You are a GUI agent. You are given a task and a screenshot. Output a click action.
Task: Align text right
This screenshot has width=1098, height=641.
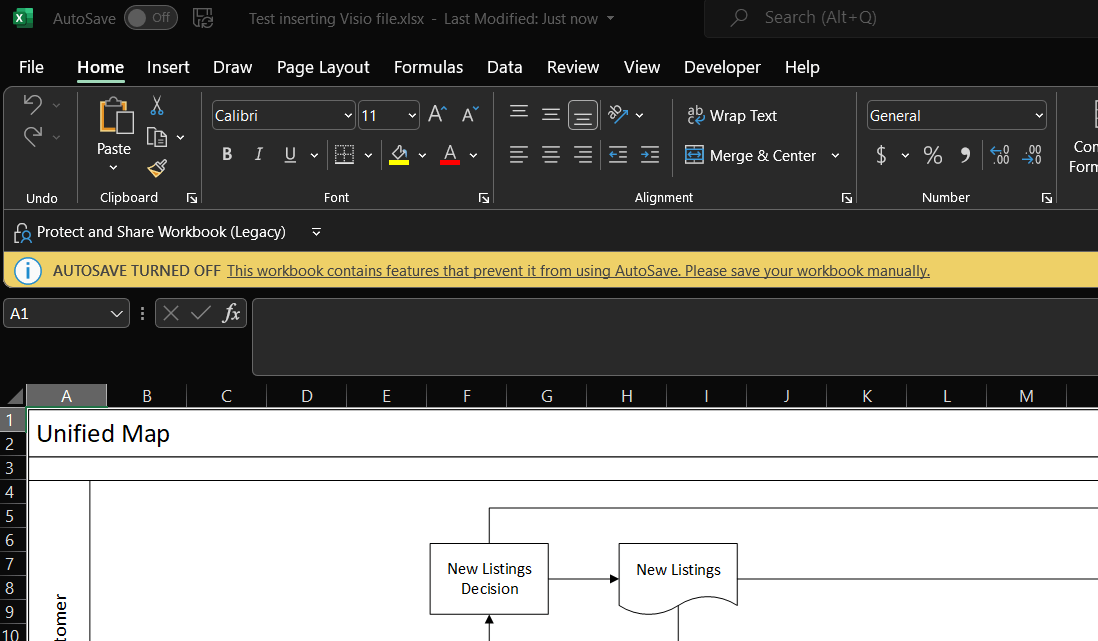pyautogui.click(x=583, y=155)
